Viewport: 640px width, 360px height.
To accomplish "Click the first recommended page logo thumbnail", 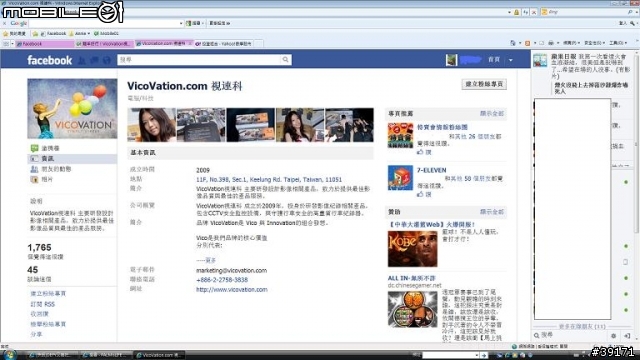I will (400, 136).
